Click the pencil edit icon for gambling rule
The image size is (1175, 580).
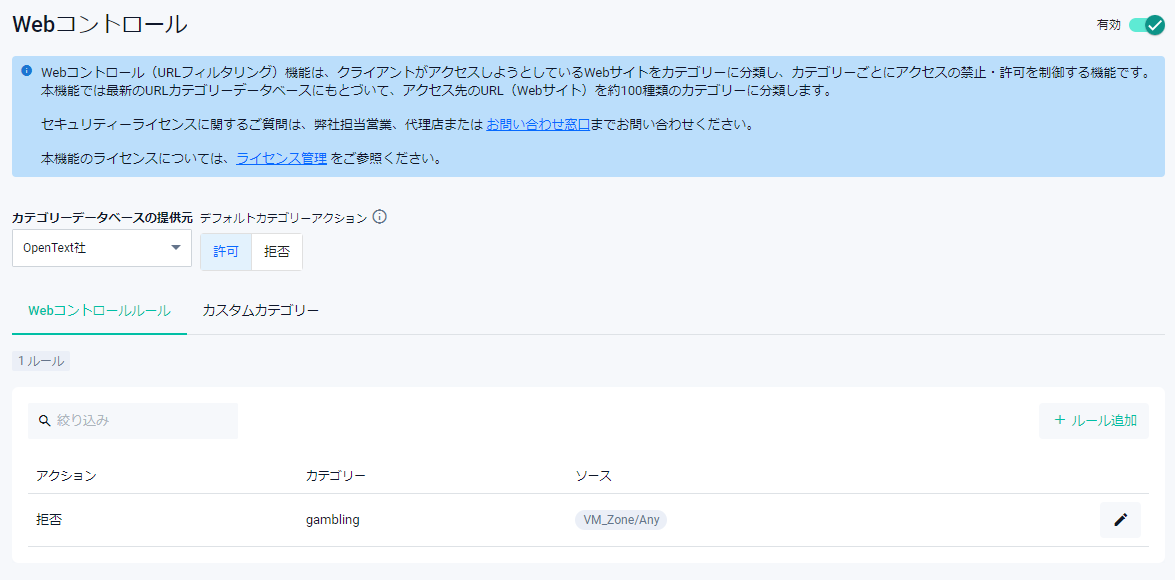(1120, 520)
